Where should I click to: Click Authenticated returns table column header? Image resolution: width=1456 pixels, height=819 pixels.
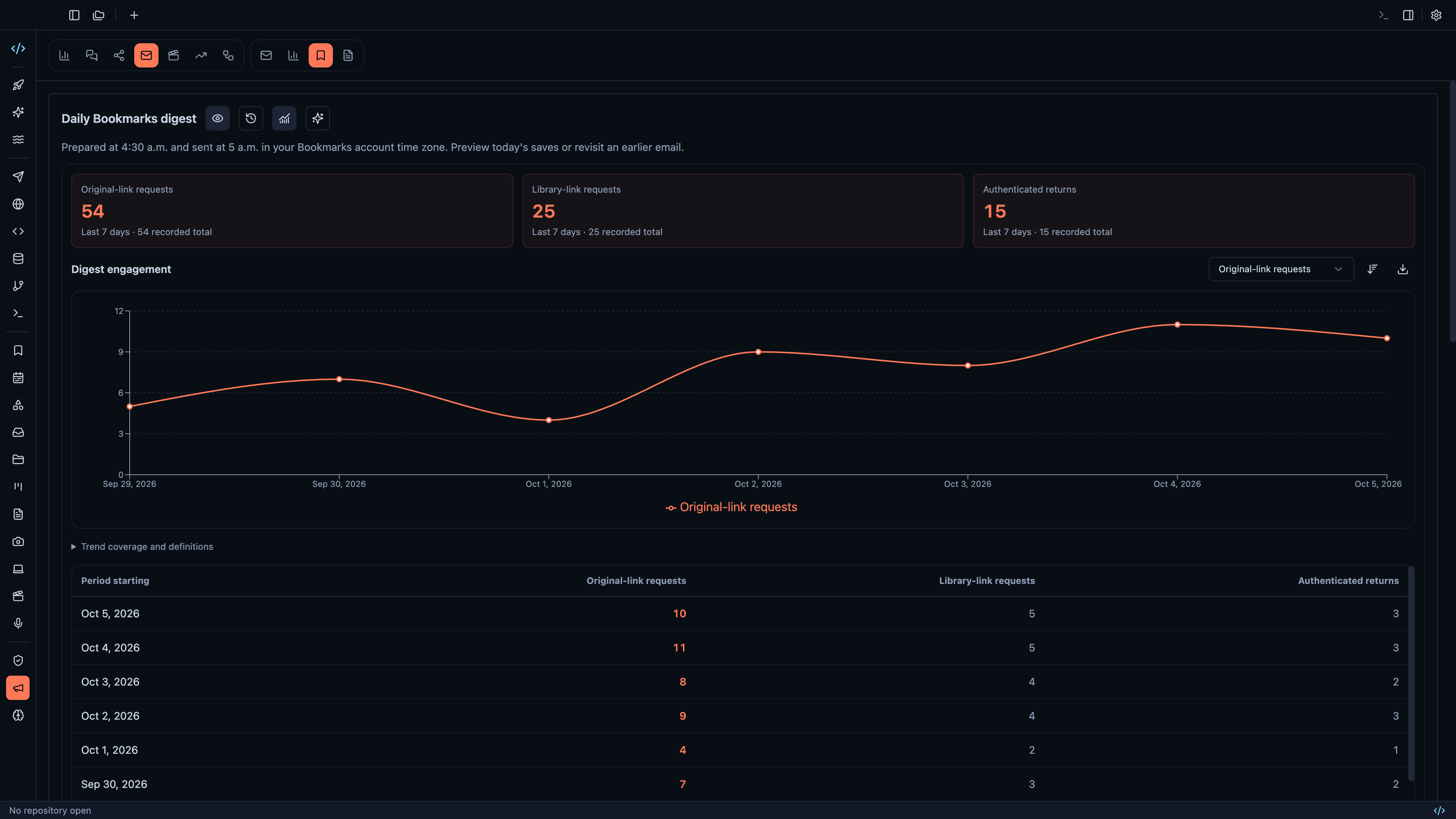pos(1349,581)
